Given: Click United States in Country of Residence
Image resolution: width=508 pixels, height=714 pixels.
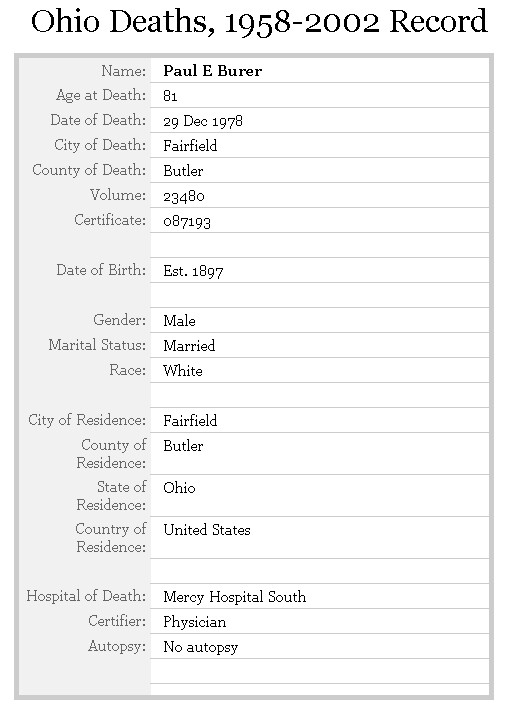Looking at the screenshot, I should 207,530.
